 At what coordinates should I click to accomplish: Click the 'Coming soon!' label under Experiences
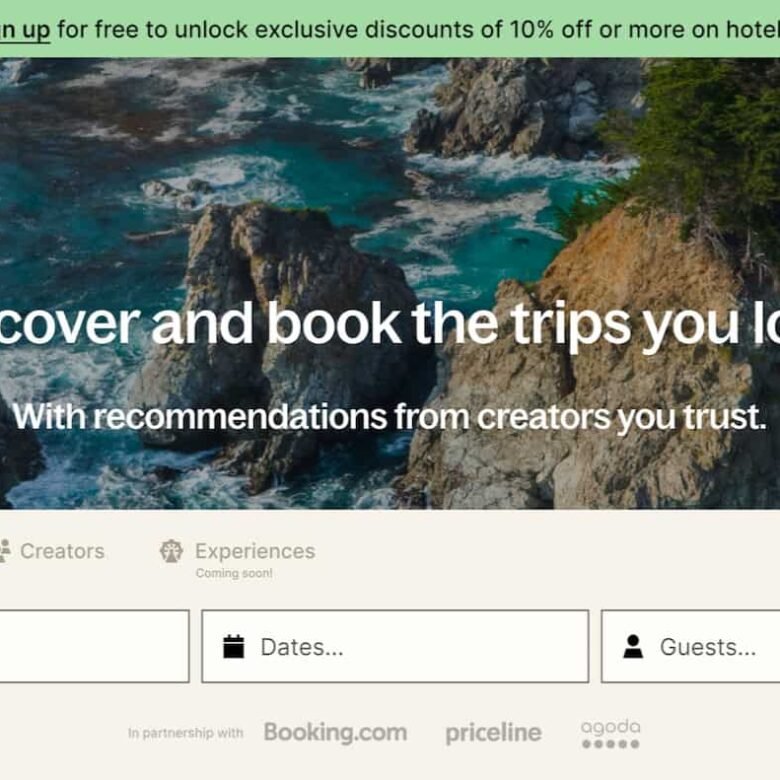coord(234,573)
